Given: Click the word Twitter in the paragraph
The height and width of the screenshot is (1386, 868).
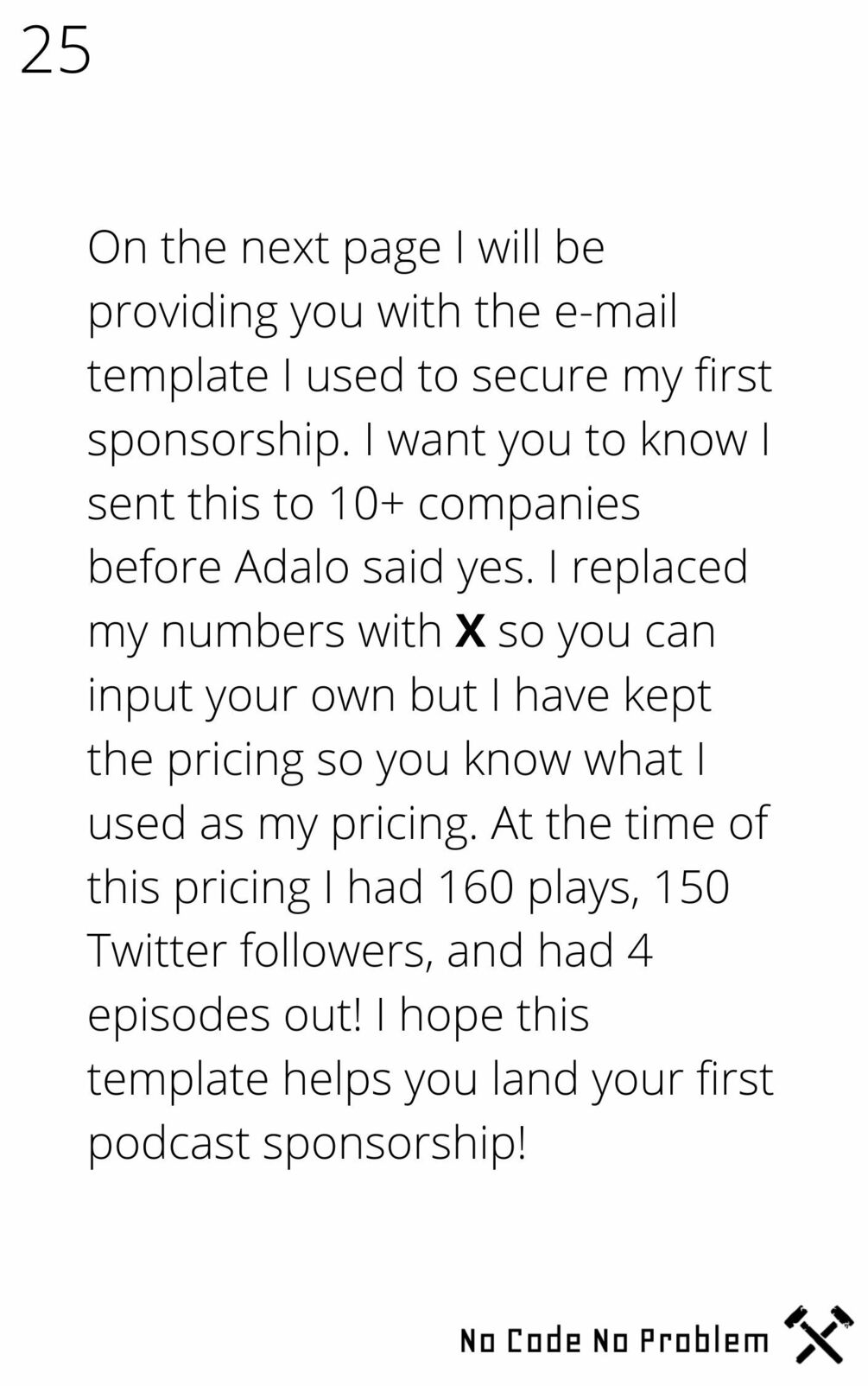Looking at the screenshot, I should [x=156, y=950].
